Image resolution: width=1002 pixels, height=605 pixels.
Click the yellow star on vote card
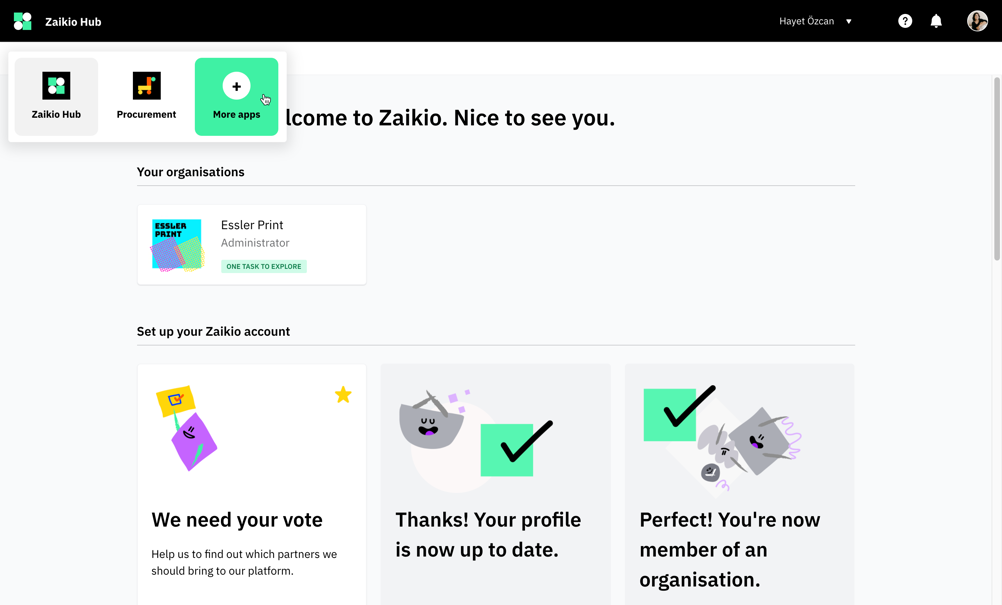coord(343,395)
